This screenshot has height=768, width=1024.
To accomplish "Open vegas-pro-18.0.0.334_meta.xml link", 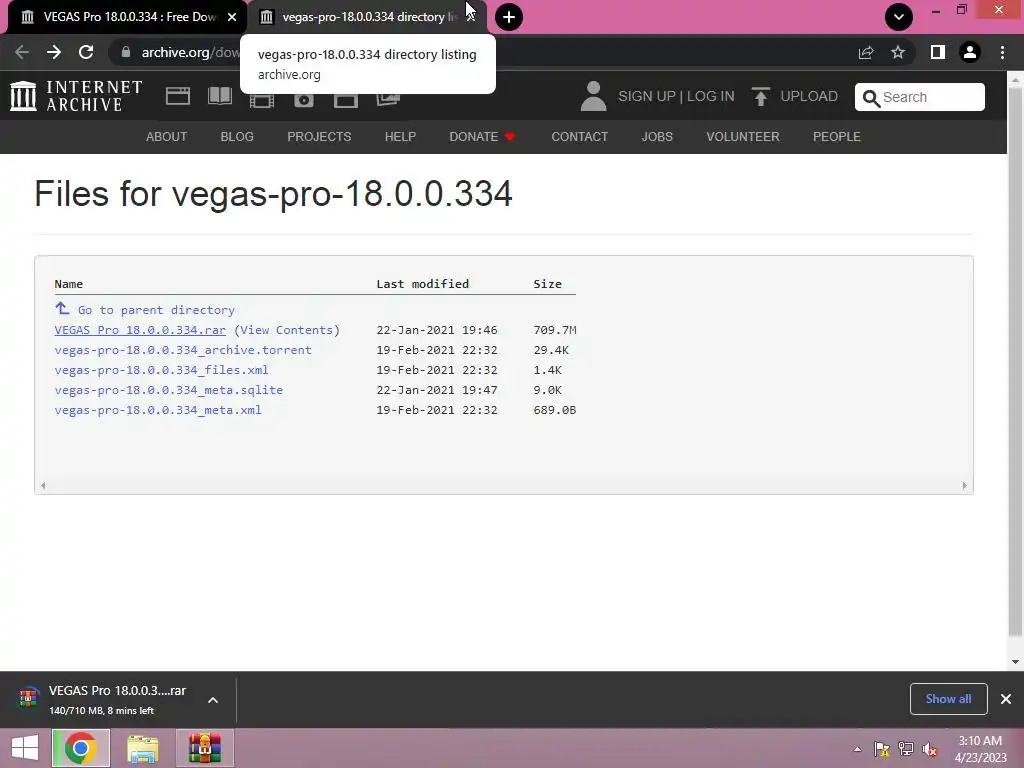I will coord(157,410).
